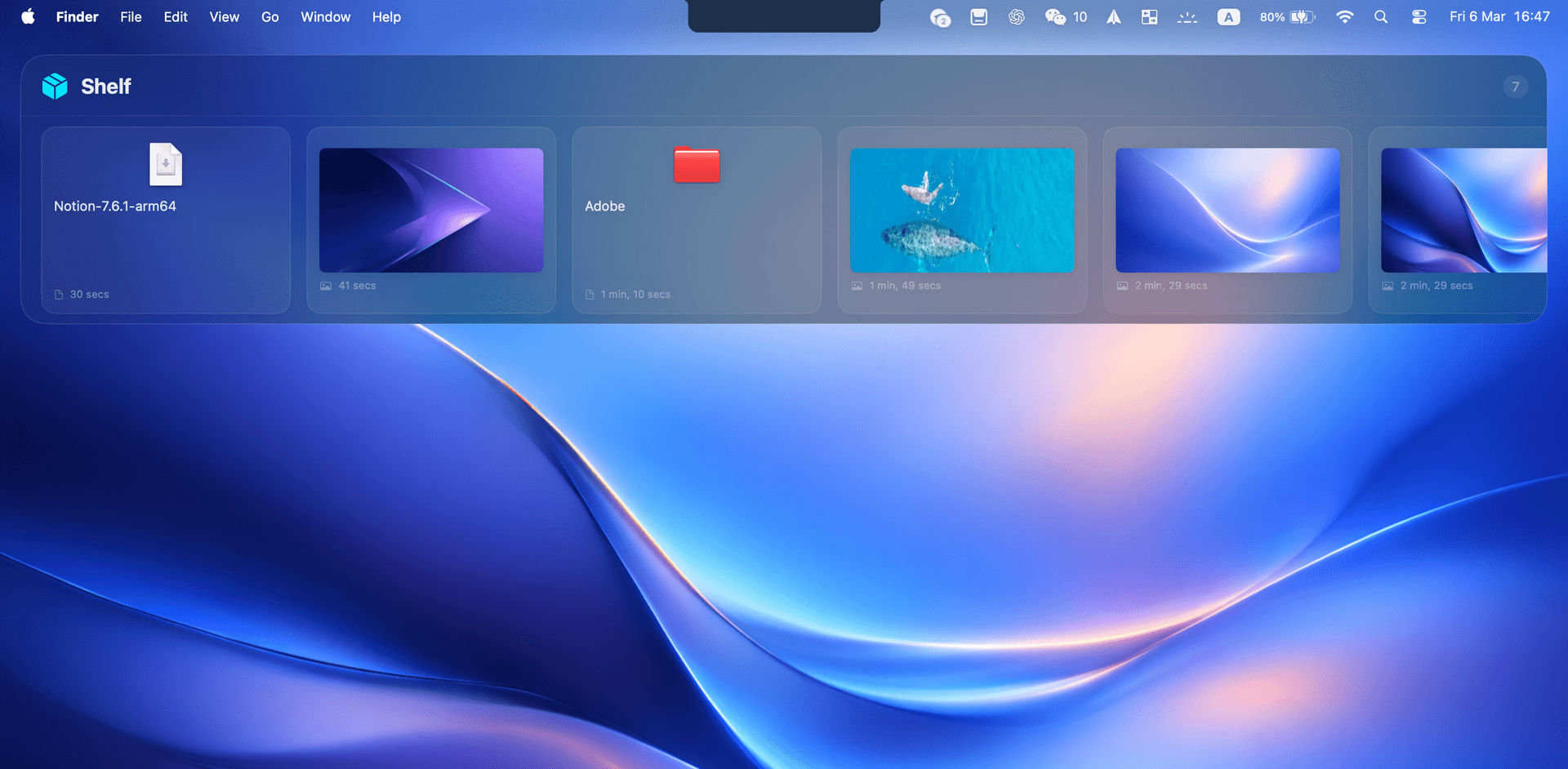Click the image icon next to 41 secs label
The width and height of the screenshot is (1568, 769).
325,286
